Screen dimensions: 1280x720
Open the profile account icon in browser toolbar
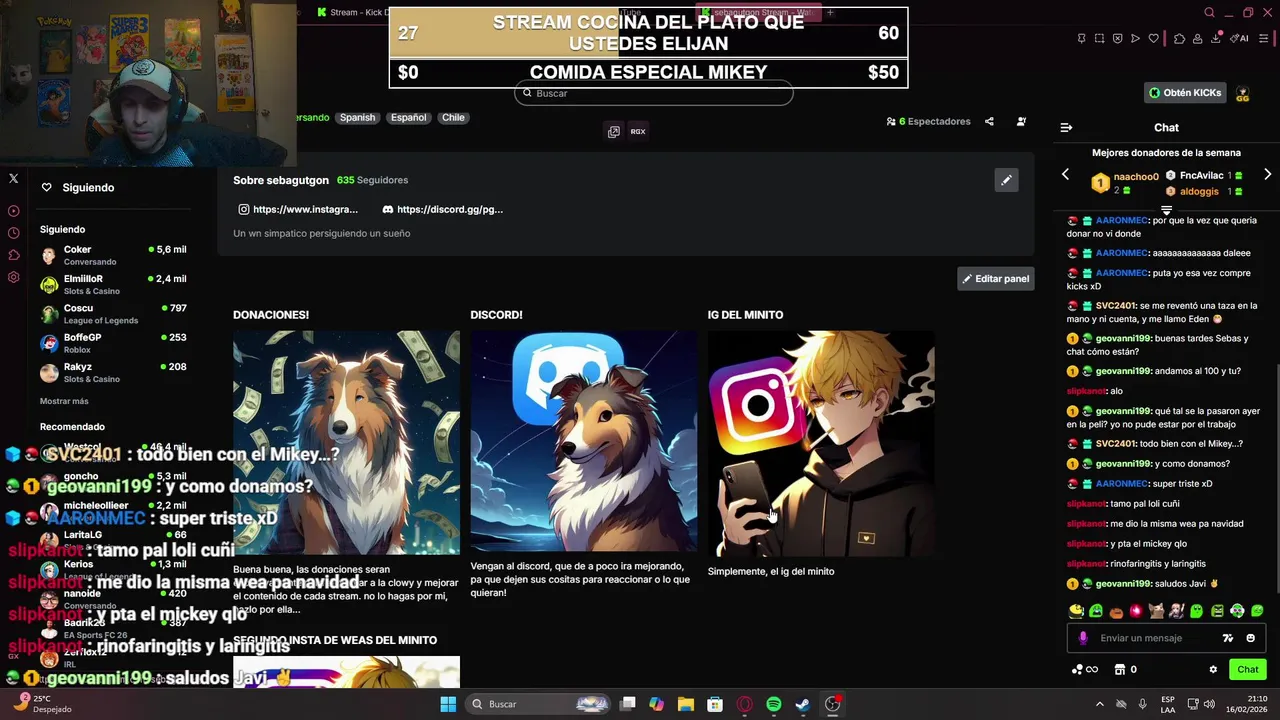click(x=1198, y=39)
